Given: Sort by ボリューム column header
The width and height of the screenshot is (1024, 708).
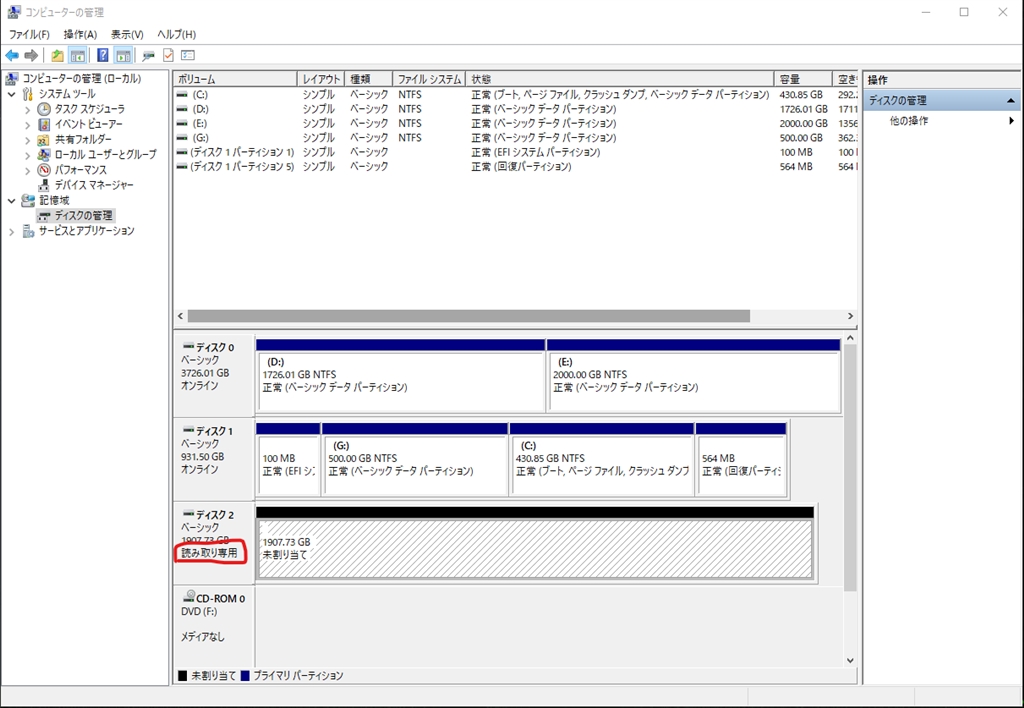Looking at the screenshot, I should point(235,79).
